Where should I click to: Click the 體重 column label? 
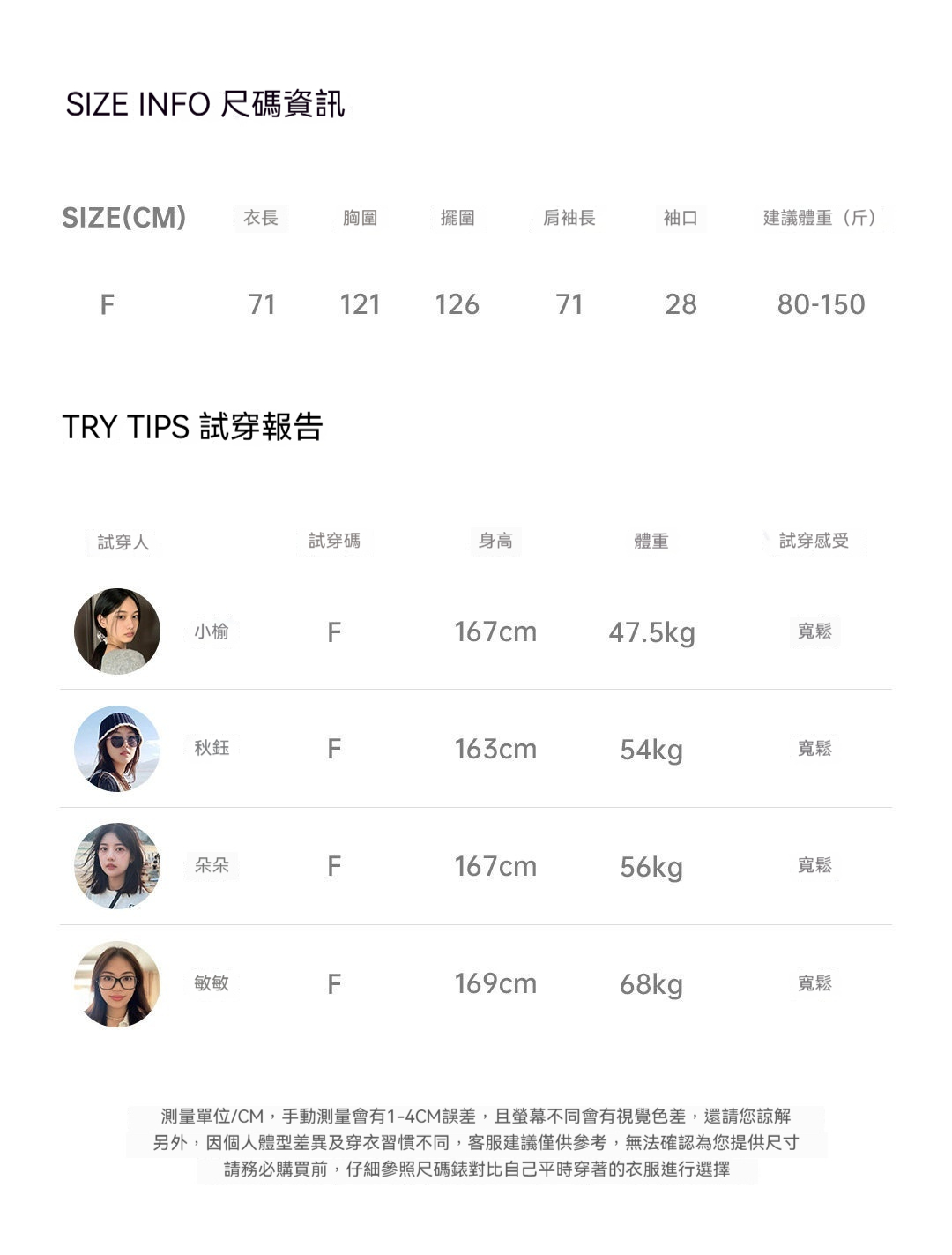(x=651, y=542)
